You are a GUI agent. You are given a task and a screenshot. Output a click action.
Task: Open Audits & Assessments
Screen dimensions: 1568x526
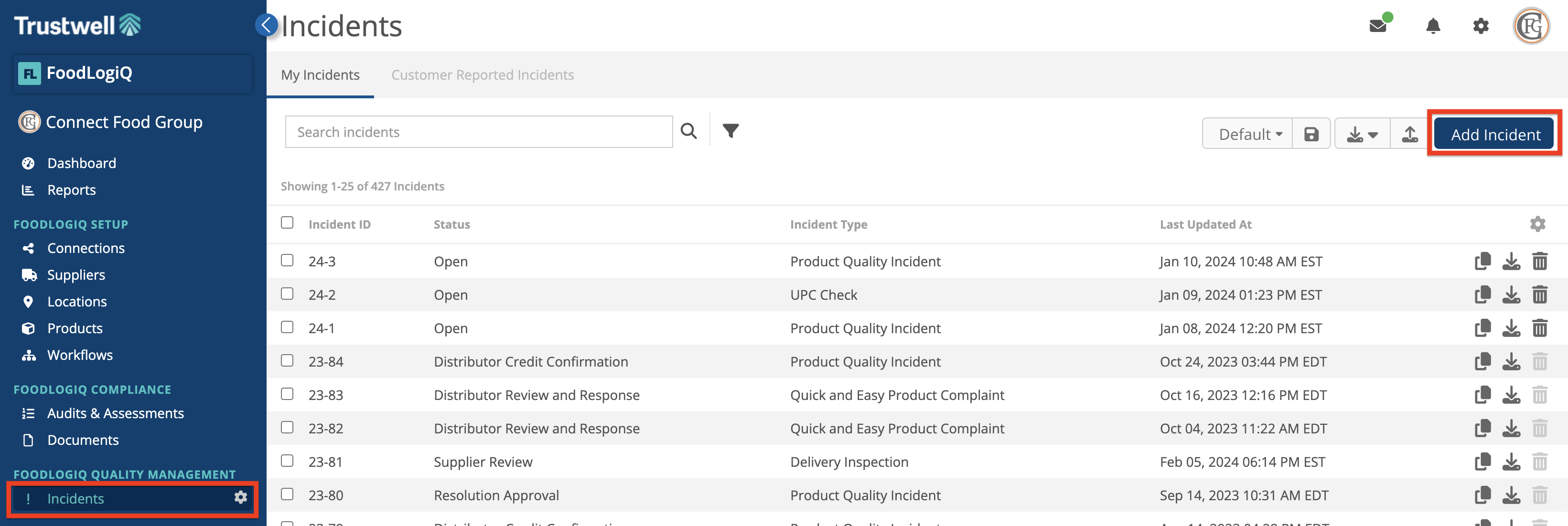(x=116, y=413)
